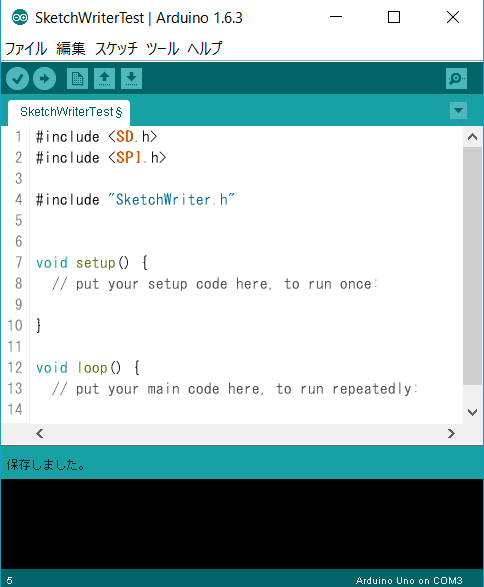The height and width of the screenshot is (587, 484).
Task: Click line number 12 in the gutter
Action: (x=15, y=368)
